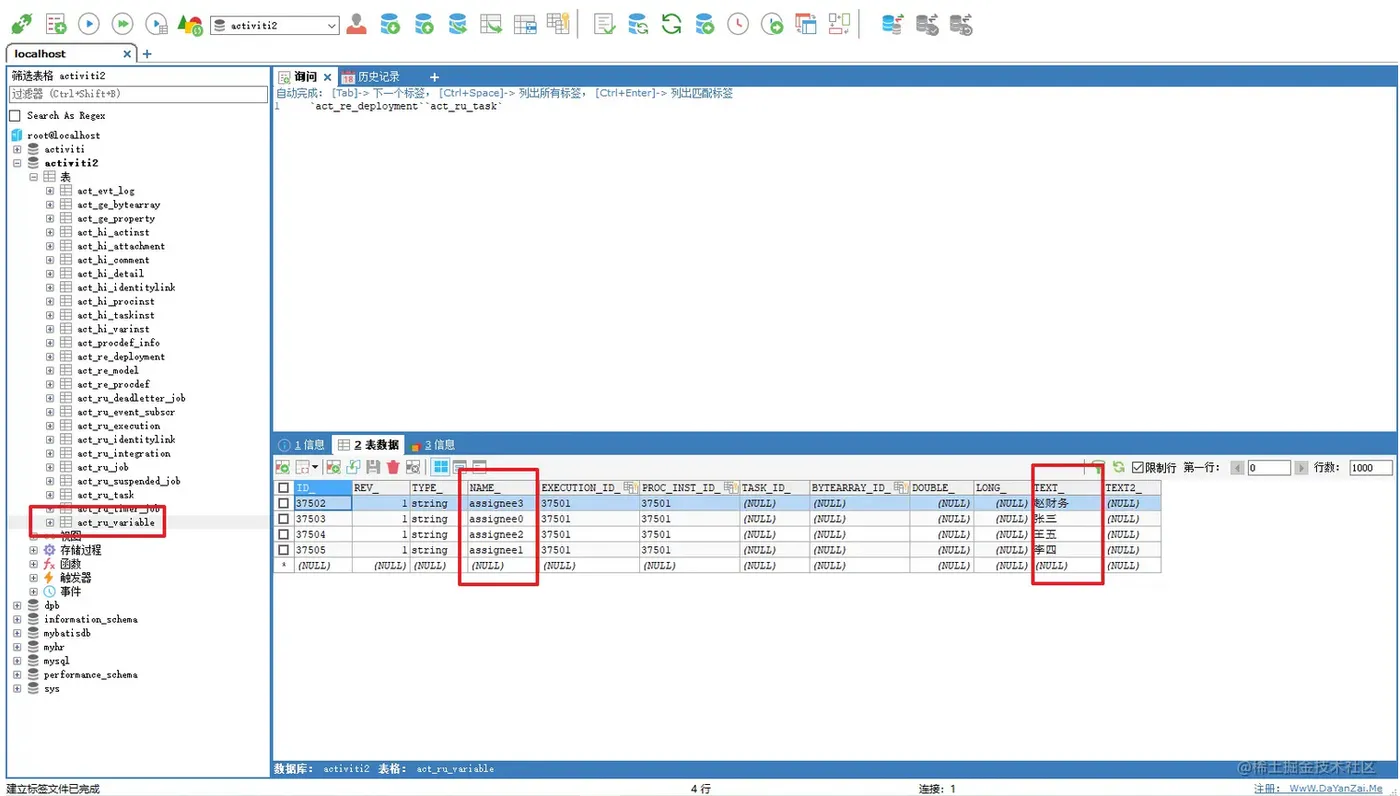Screen dimensions: 1400x796
Task: Check the row checkbox for ID 37503
Action: tap(283, 519)
